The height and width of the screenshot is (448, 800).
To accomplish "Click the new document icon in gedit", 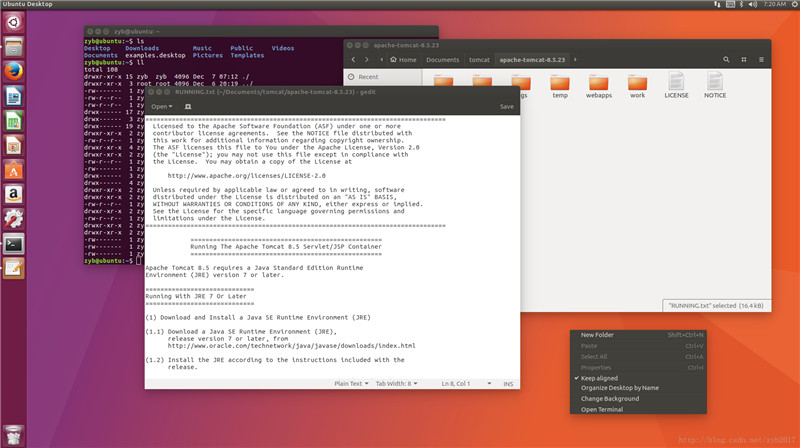I will pos(188,106).
